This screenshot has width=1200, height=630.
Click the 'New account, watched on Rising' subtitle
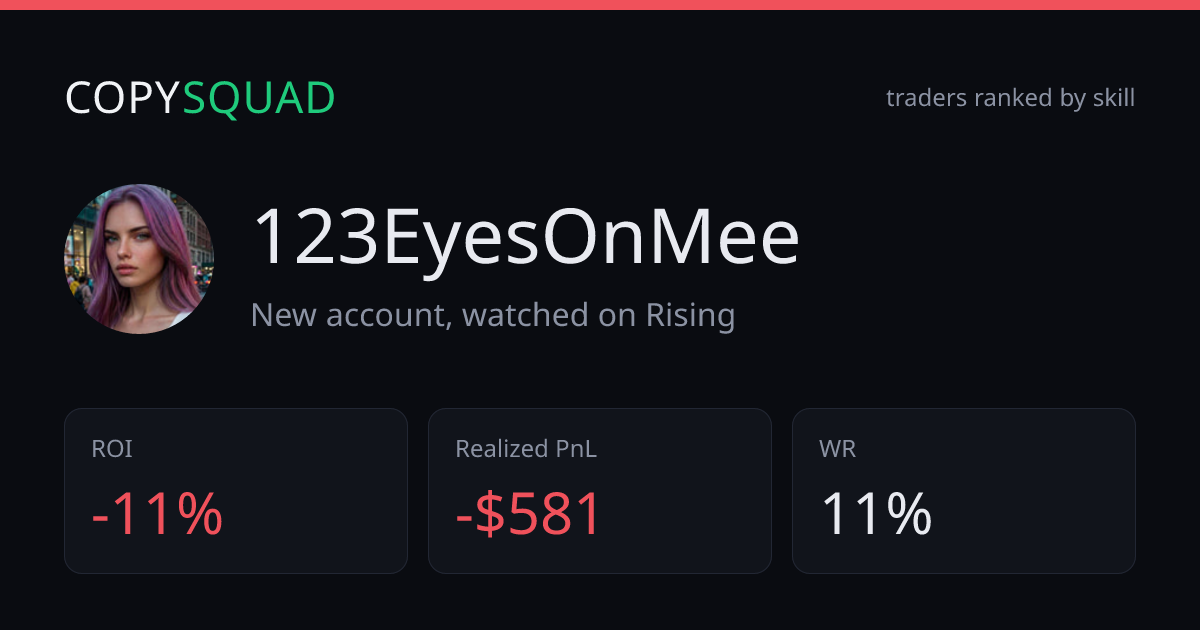point(493,315)
